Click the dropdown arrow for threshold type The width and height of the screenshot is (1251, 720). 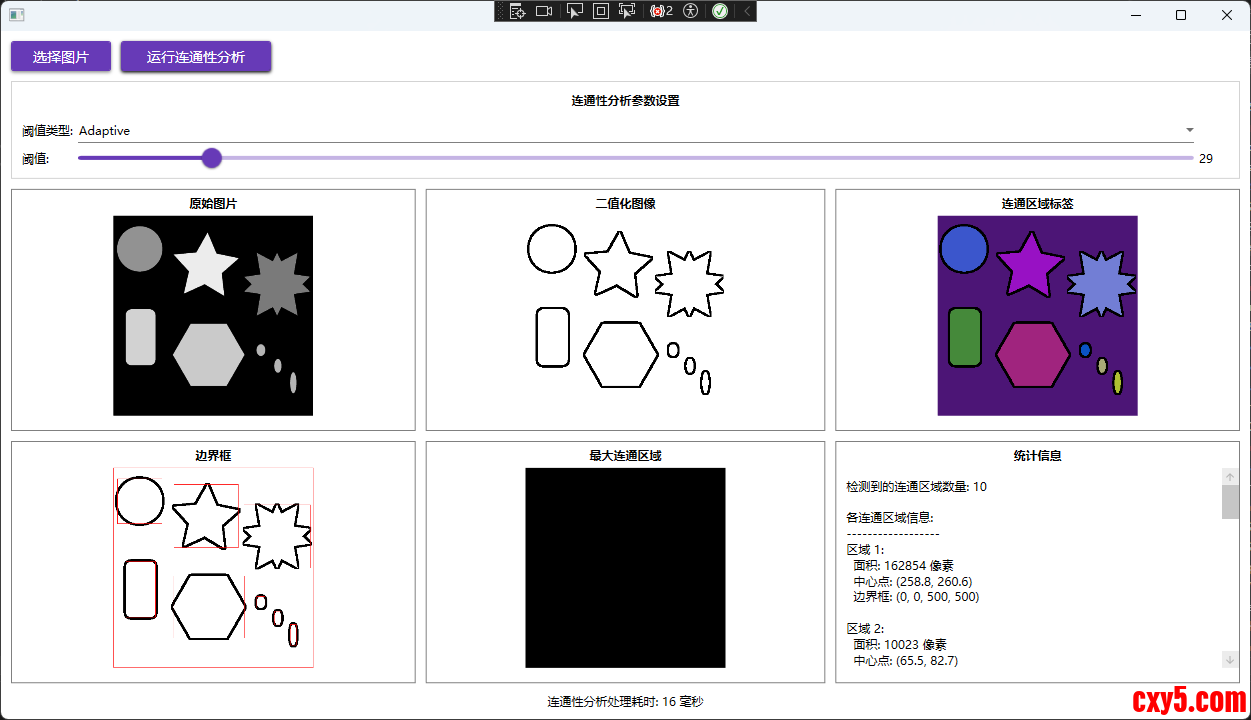1189,131
